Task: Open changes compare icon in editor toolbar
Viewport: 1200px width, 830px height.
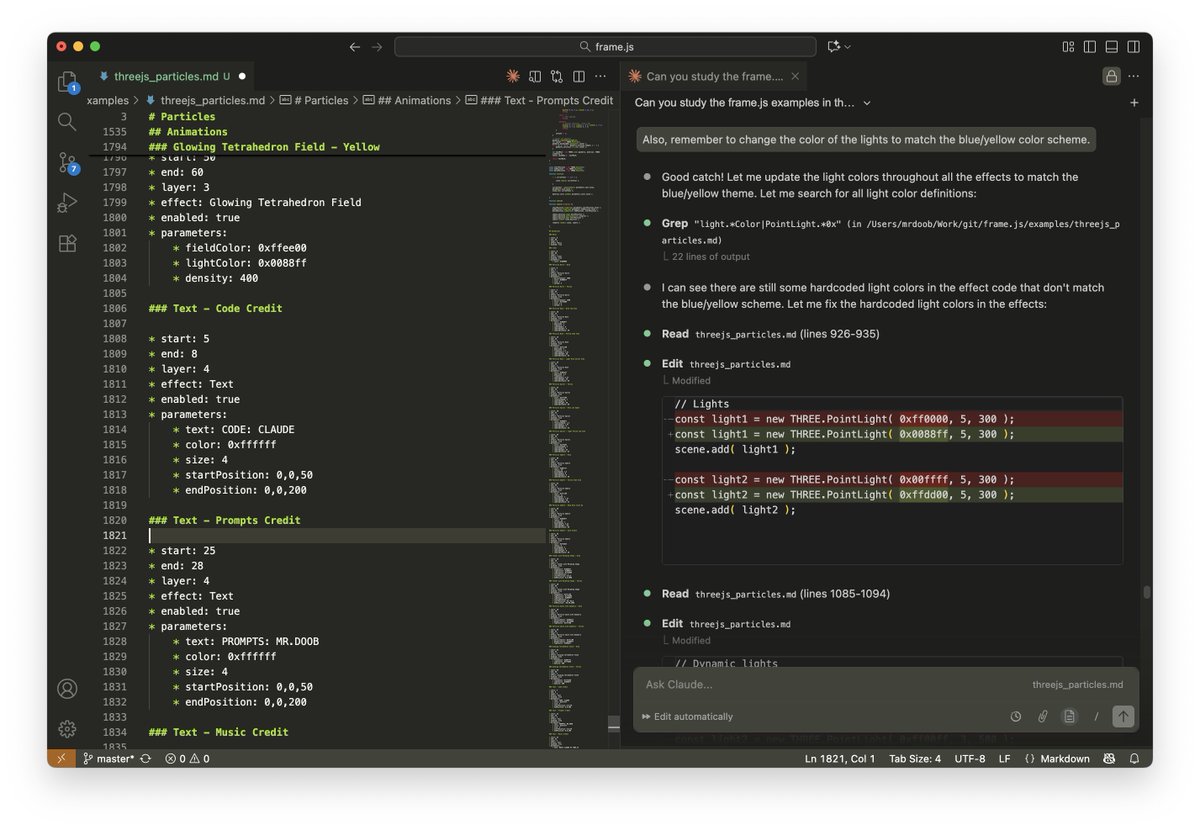Action: pos(556,76)
